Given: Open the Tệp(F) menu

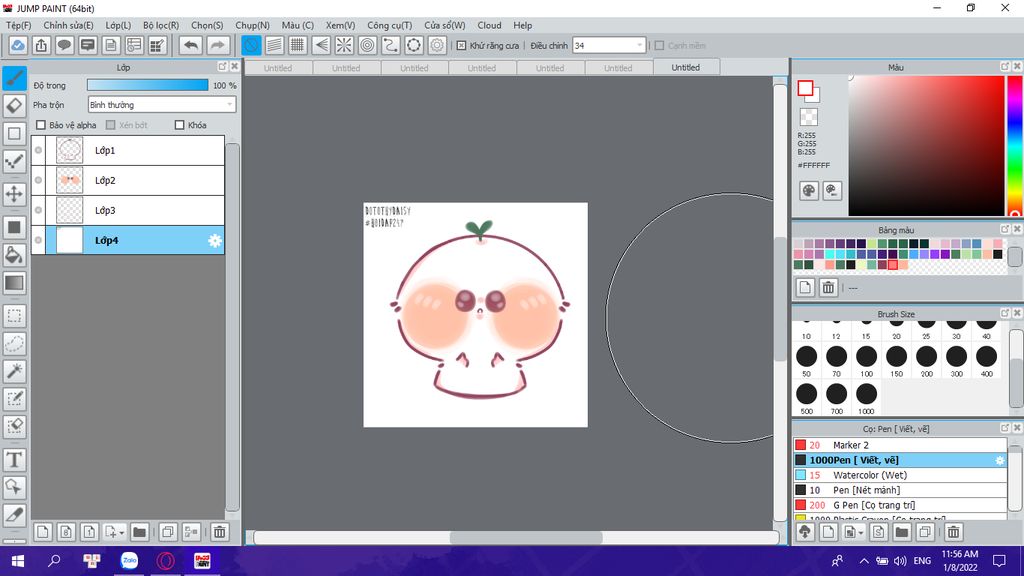Looking at the screenshot, I should click(18, 25).
